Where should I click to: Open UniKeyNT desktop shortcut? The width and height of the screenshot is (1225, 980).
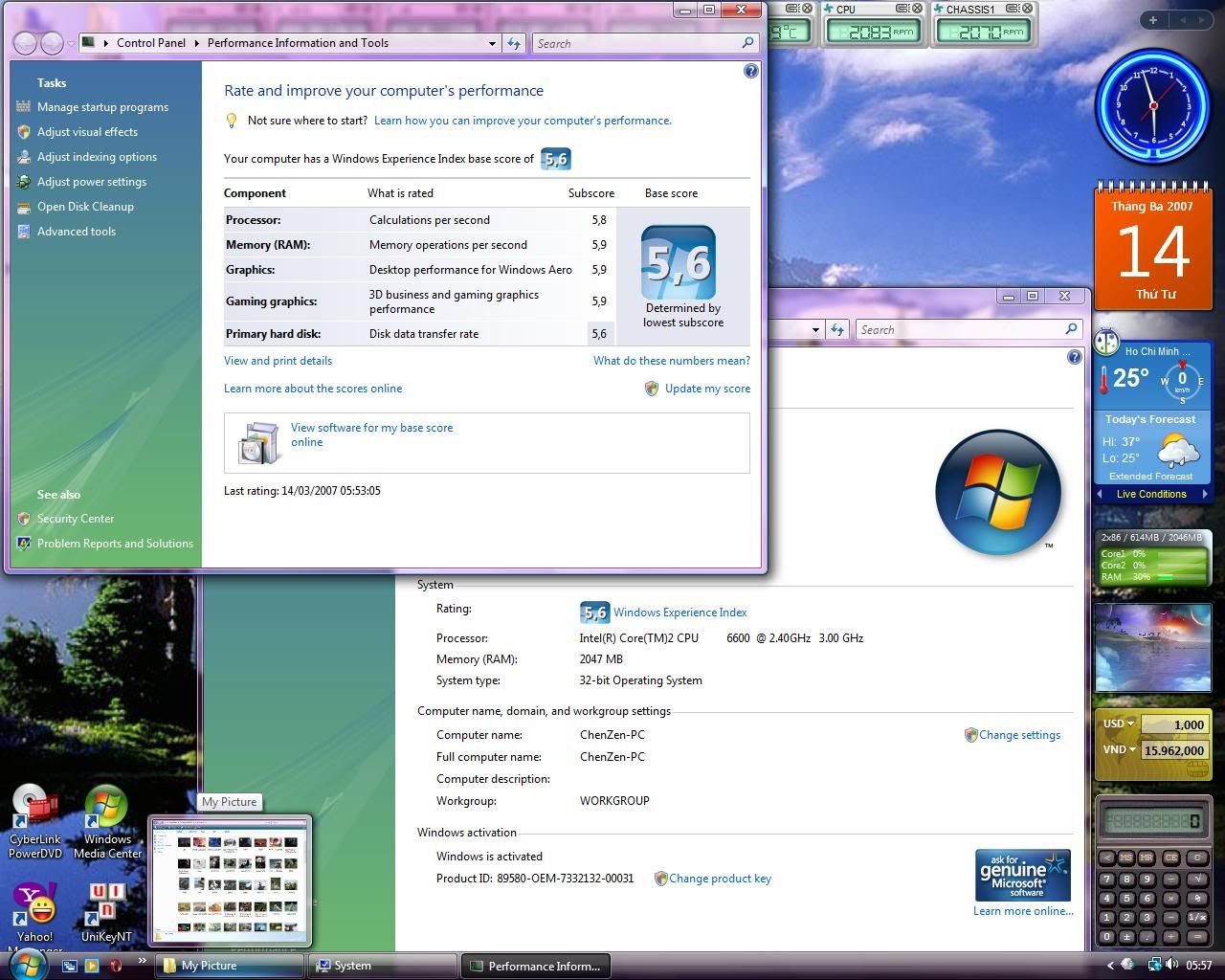(x=106, y=913)
